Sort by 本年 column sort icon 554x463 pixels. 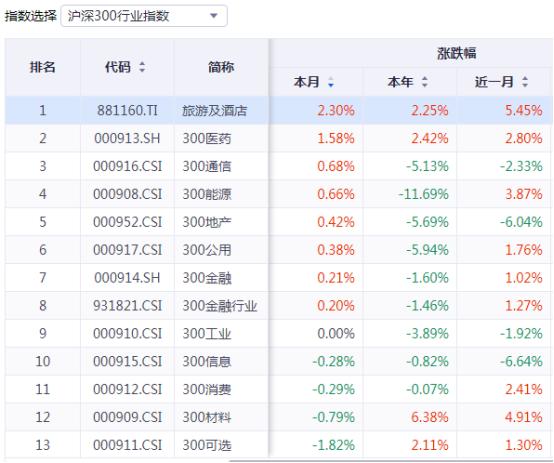(425, 82)
